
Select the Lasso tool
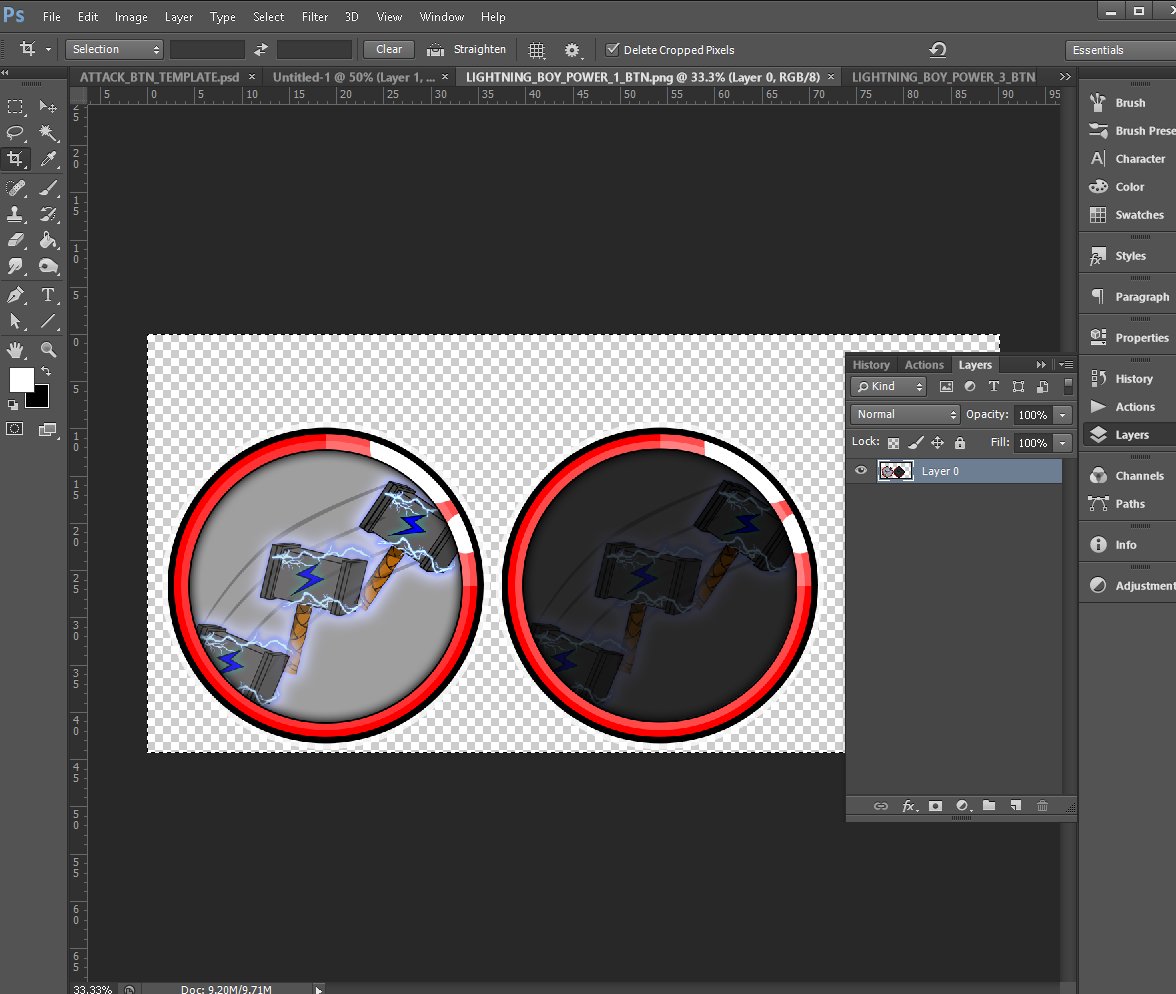tap(15, 133)
